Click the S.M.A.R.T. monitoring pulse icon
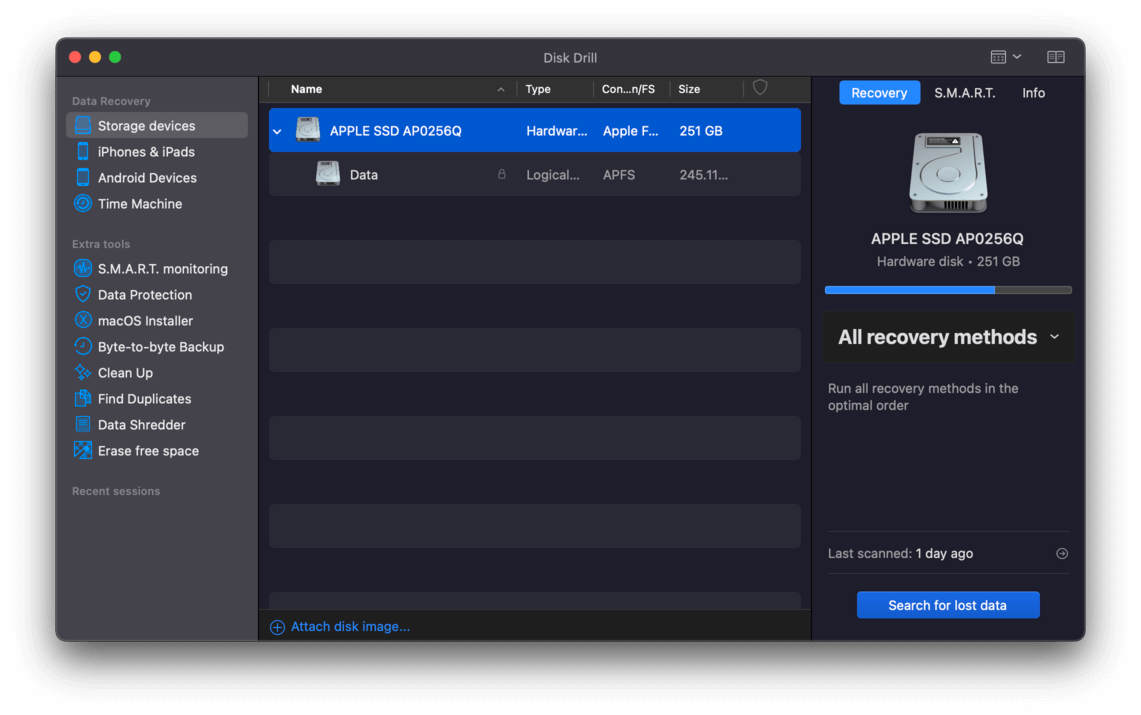Screen dimensions: 1141x715 [83, 268]
